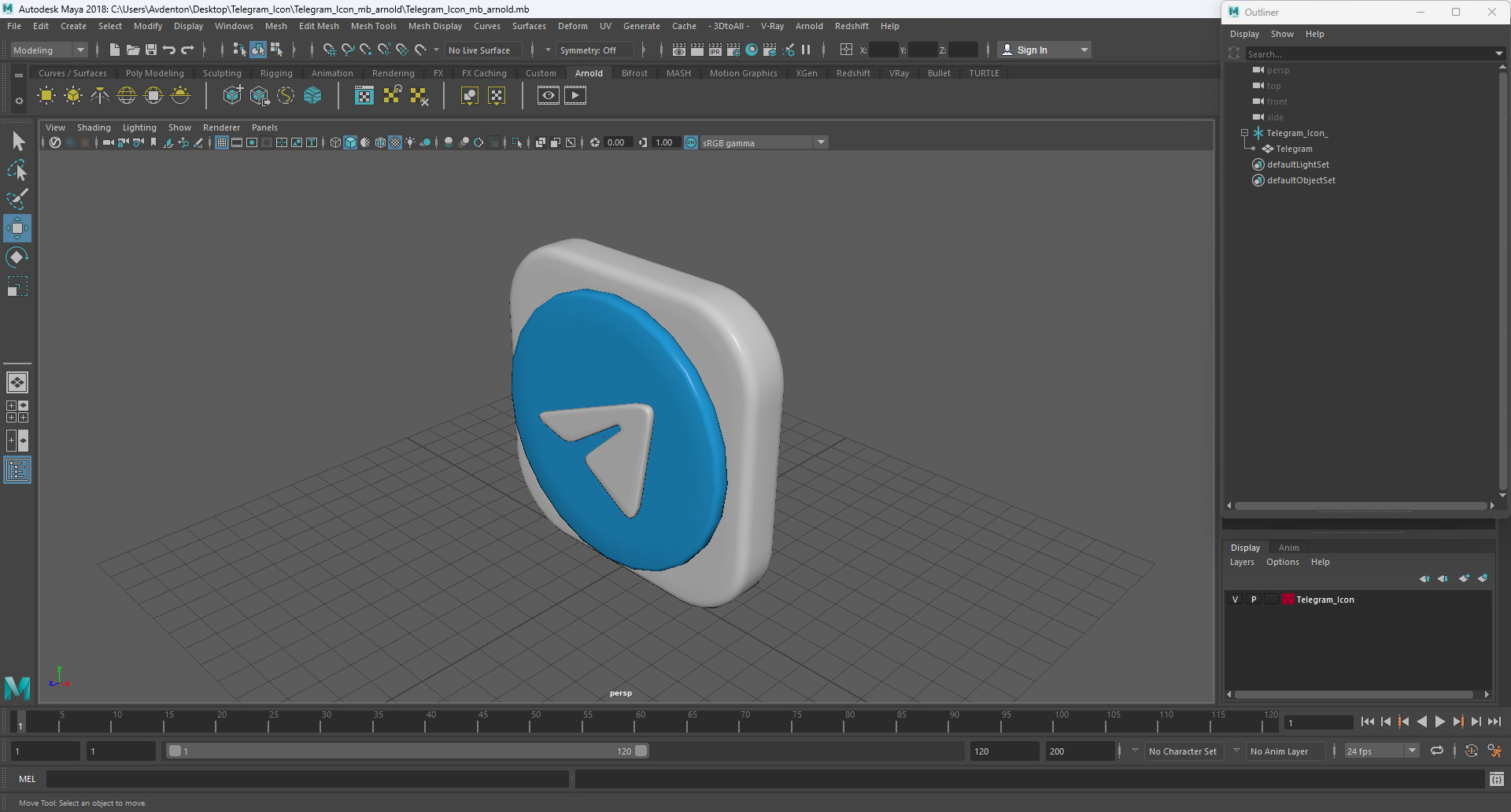Open the Arnold menu in menu bar
1511x812 pixels.
pos(809,26)
